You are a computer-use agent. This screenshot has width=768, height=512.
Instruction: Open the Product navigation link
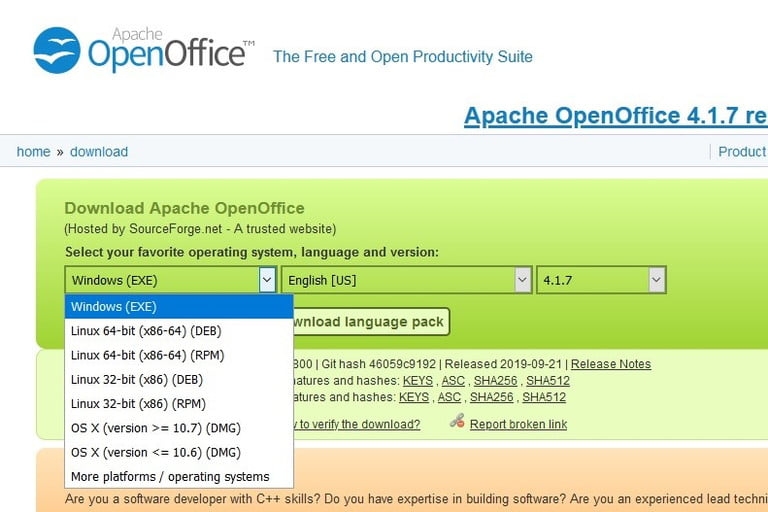743,152
